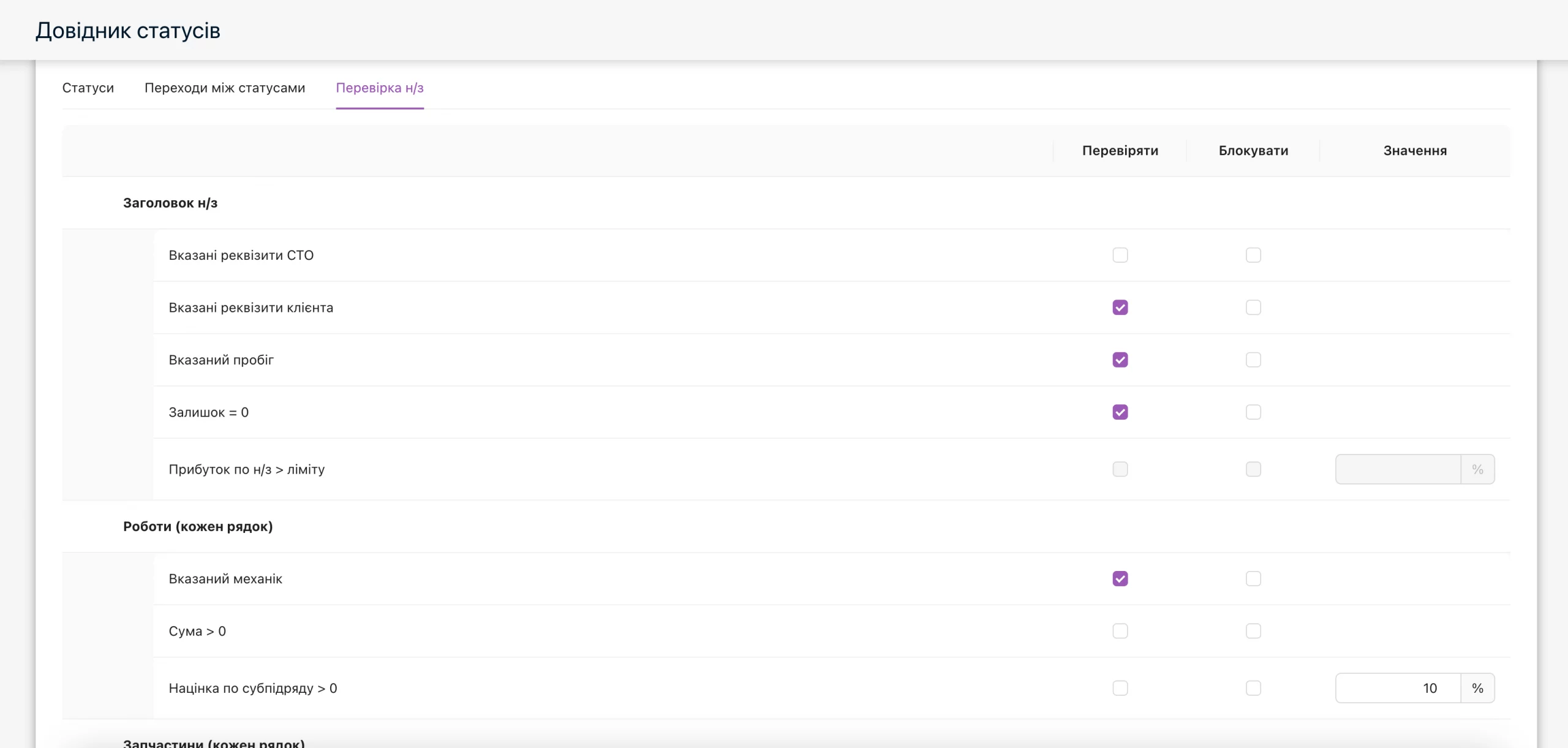Select the Перевірка н/з tab
The height and width of the screenshot is (748, 1568).
[x=380, y=88]
